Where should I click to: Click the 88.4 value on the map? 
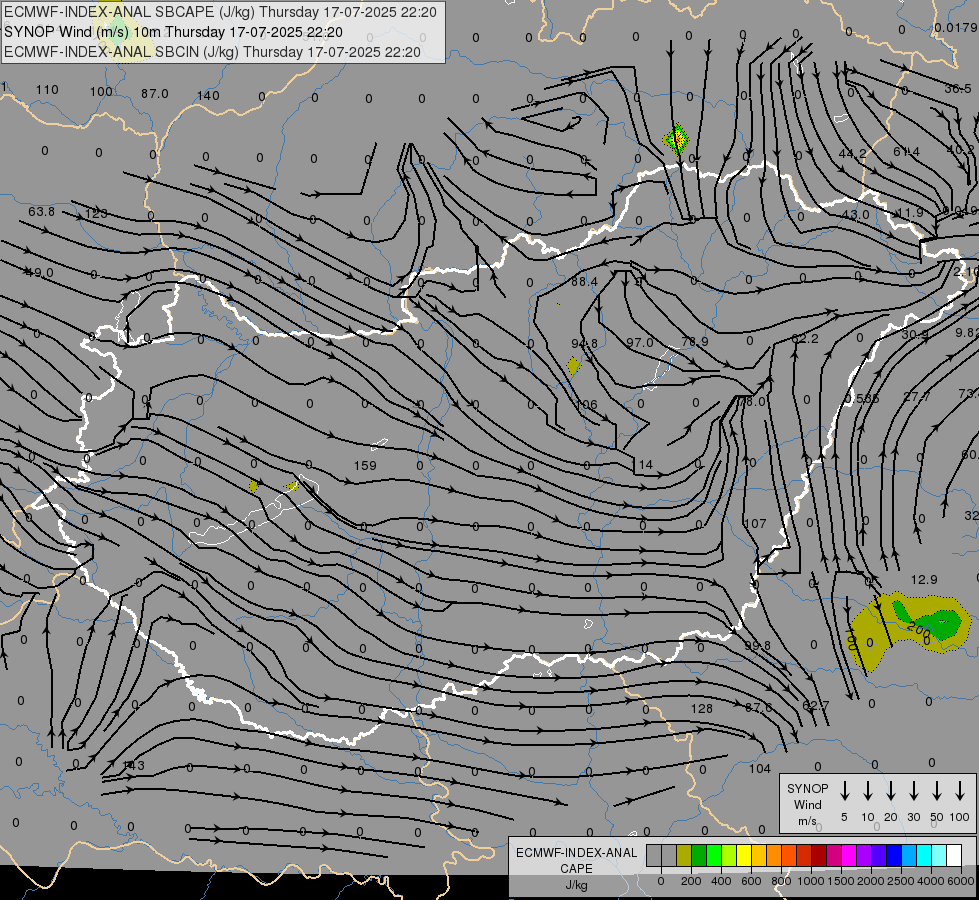[x=584, y=282]
